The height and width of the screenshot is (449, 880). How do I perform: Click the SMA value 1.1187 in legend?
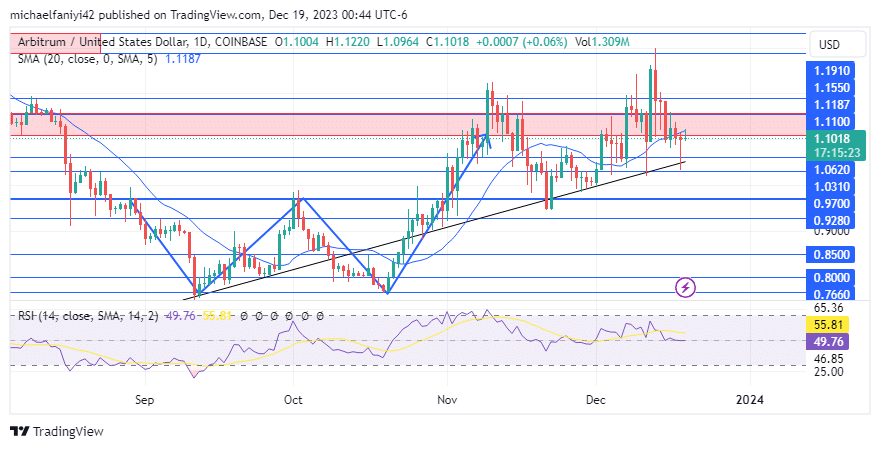(183, 58)
